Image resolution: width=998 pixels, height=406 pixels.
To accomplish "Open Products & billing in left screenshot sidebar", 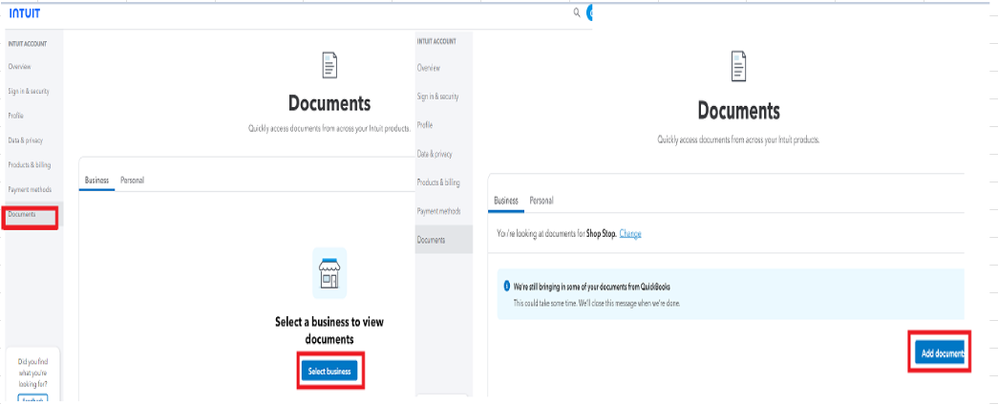I will tap(29, 165).
